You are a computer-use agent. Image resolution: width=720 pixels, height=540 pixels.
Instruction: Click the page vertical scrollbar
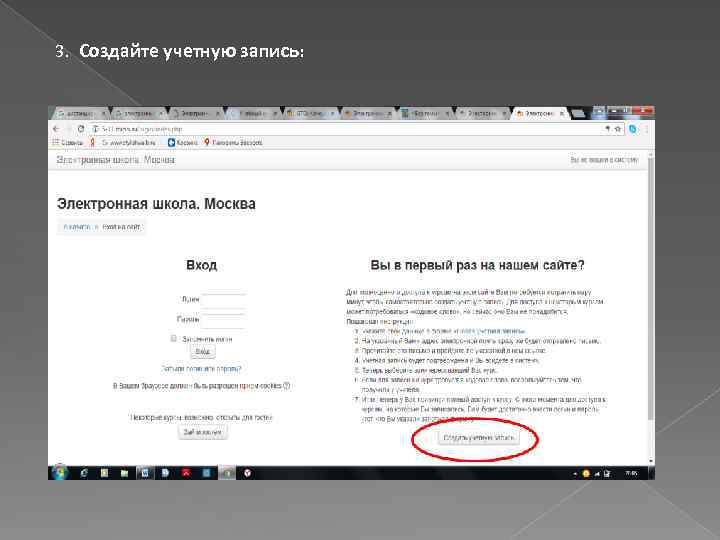tap(650, 287)
